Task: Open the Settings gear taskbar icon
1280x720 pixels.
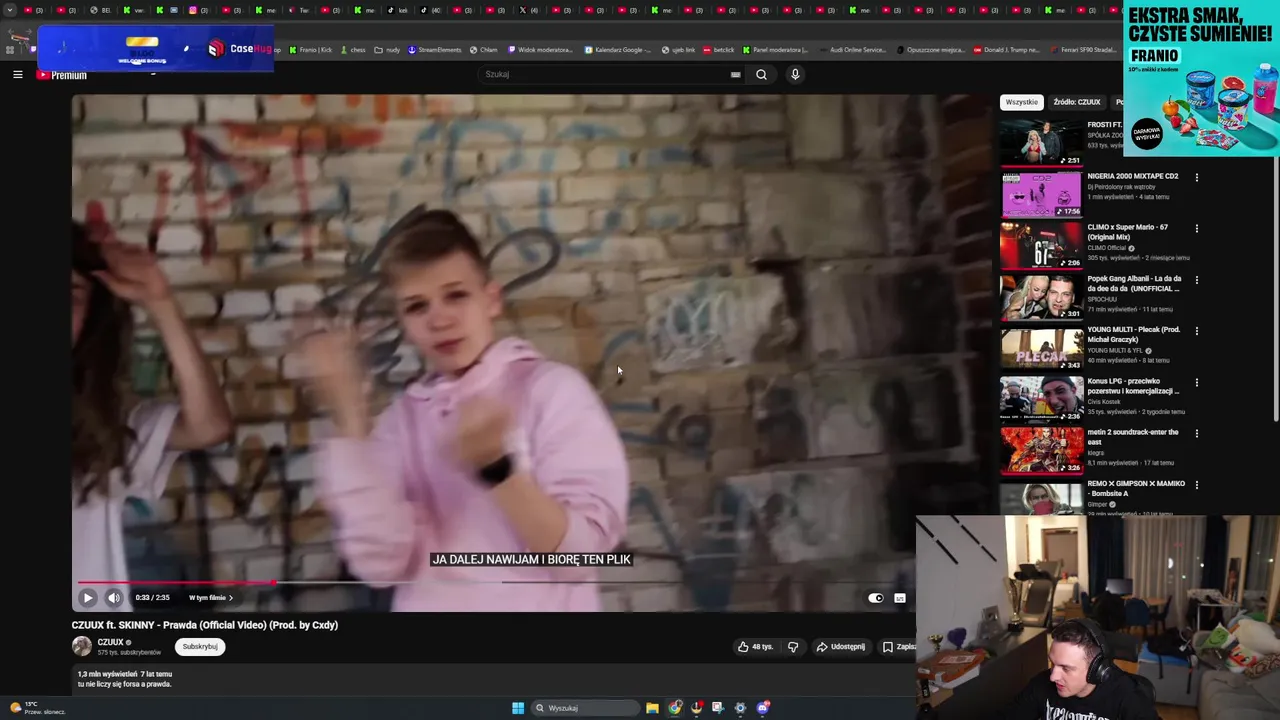Action: click(x=740, y=708)
